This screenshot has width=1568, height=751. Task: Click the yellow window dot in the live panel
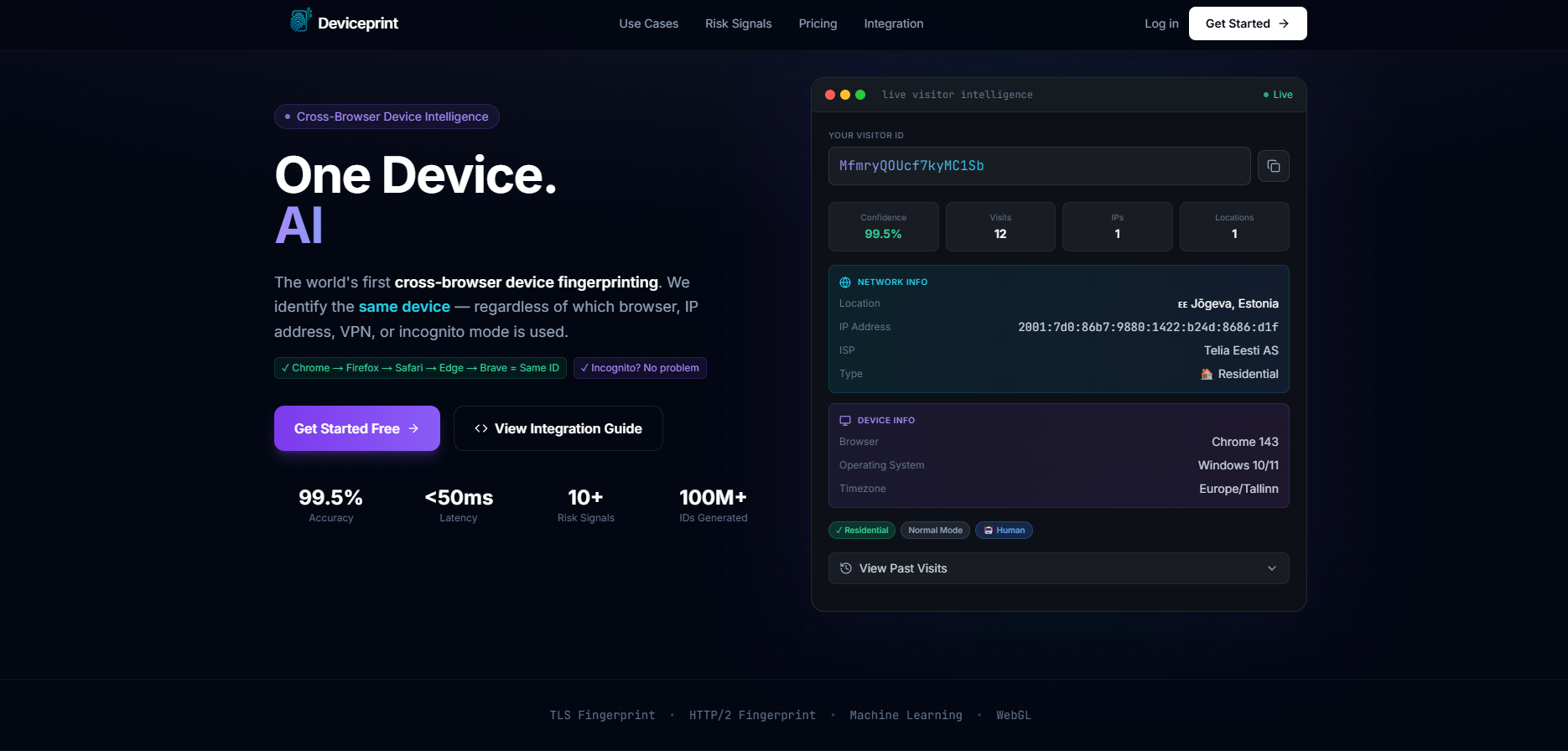coord(845,95)
